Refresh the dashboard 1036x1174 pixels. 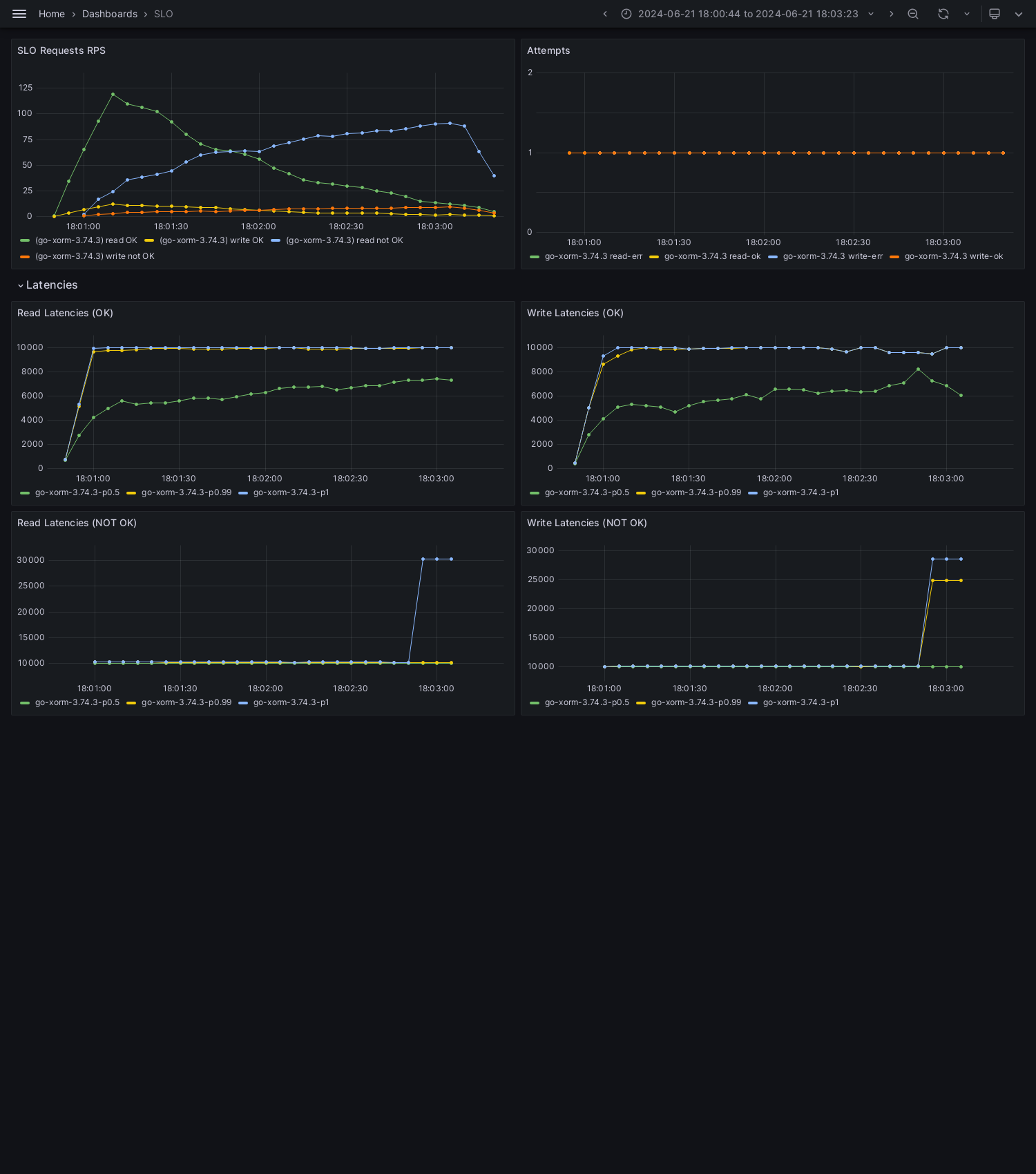[x=943, y=14]
